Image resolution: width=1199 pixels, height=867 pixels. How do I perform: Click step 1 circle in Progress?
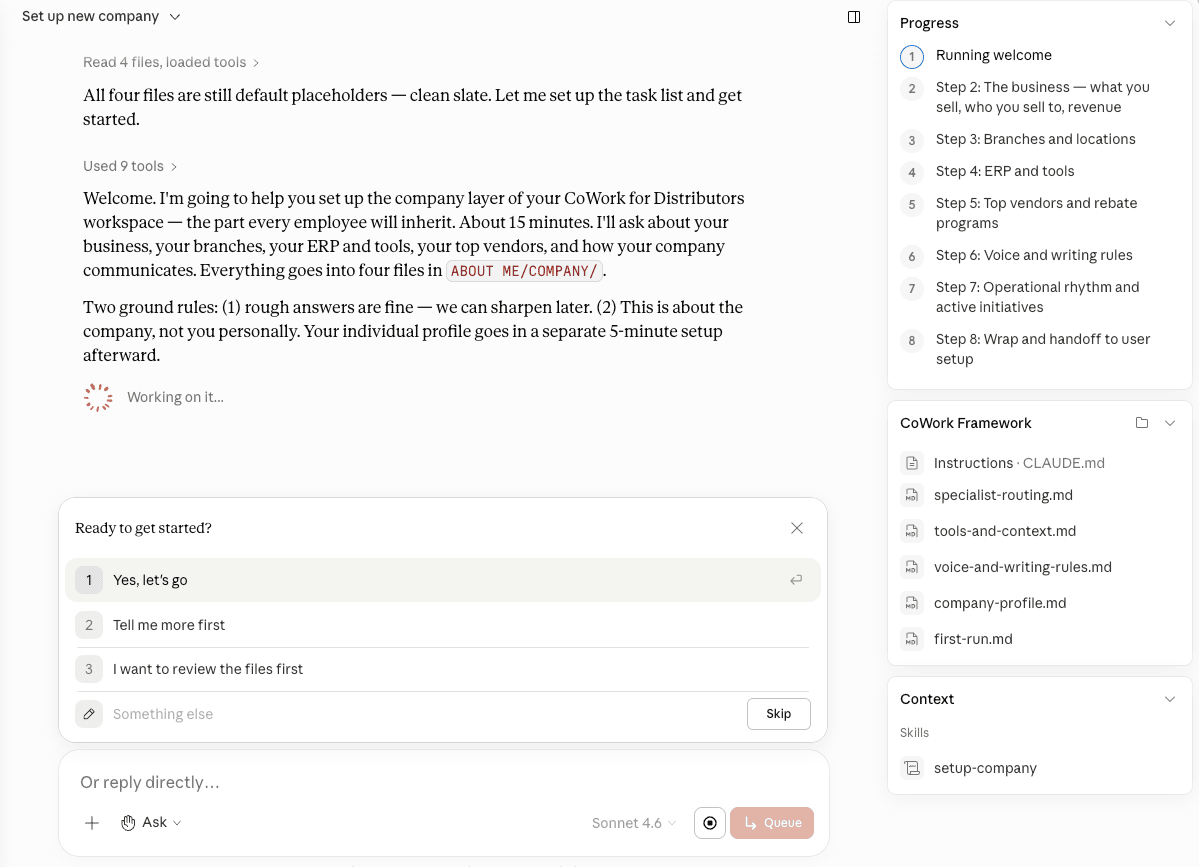[911, 57]
